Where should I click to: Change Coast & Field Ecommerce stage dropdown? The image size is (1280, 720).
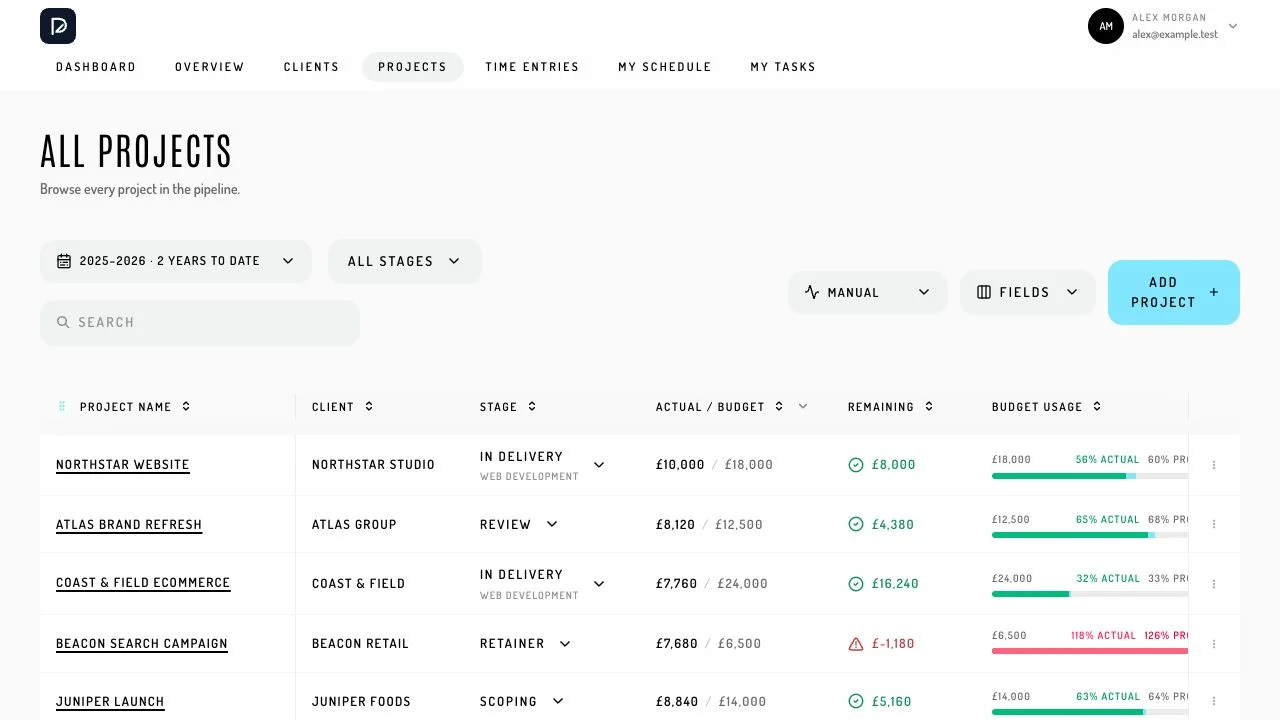543,584
